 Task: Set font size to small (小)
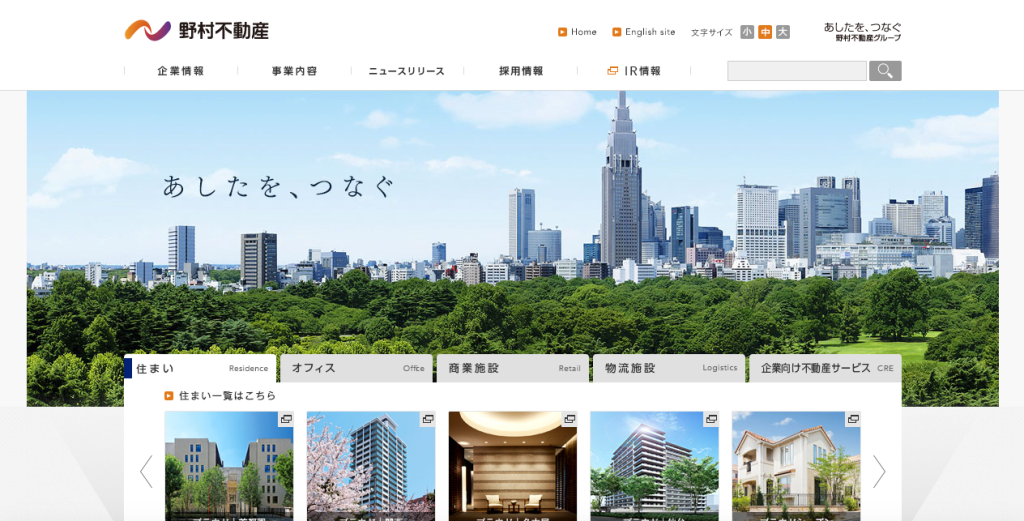coord(747,32)
